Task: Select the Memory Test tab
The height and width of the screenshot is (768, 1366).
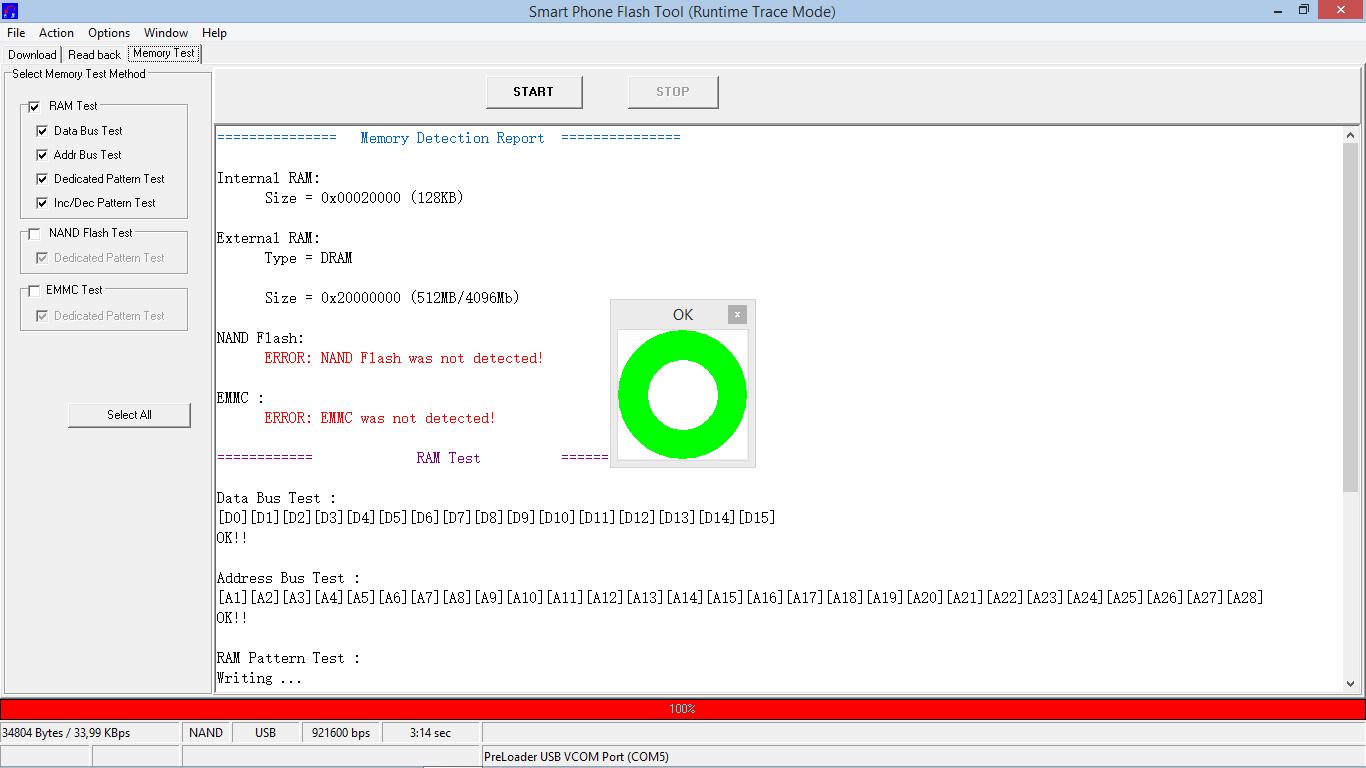Action: [x=165, y=53]
